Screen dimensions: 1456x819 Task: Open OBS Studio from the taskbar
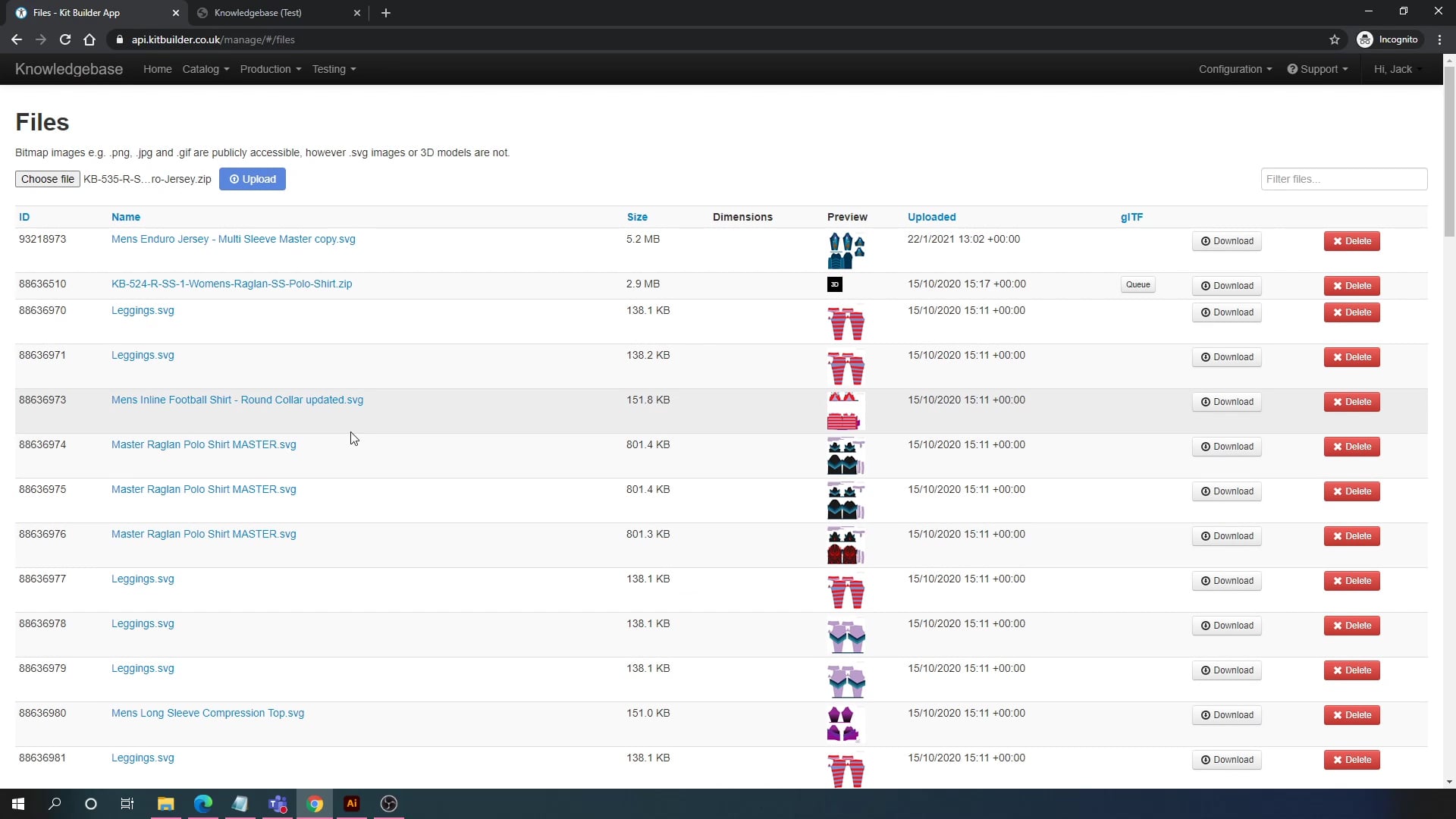tap(389, 804)
